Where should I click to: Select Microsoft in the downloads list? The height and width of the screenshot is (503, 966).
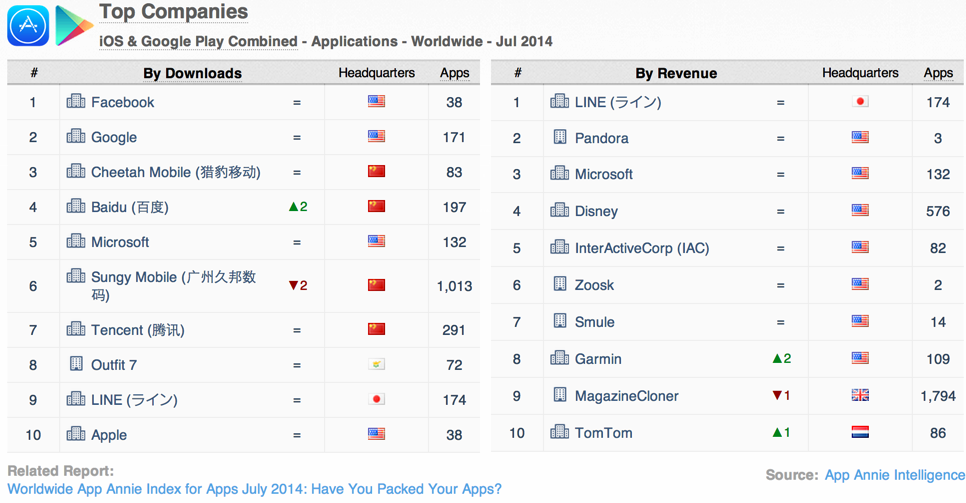(x=120, y=242)
